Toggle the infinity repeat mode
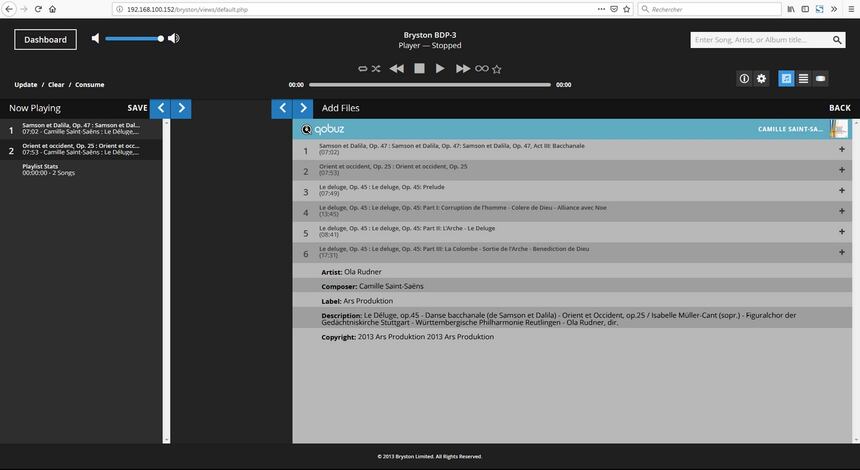Viewport: 860px width, 470px height. click(482, 69)
